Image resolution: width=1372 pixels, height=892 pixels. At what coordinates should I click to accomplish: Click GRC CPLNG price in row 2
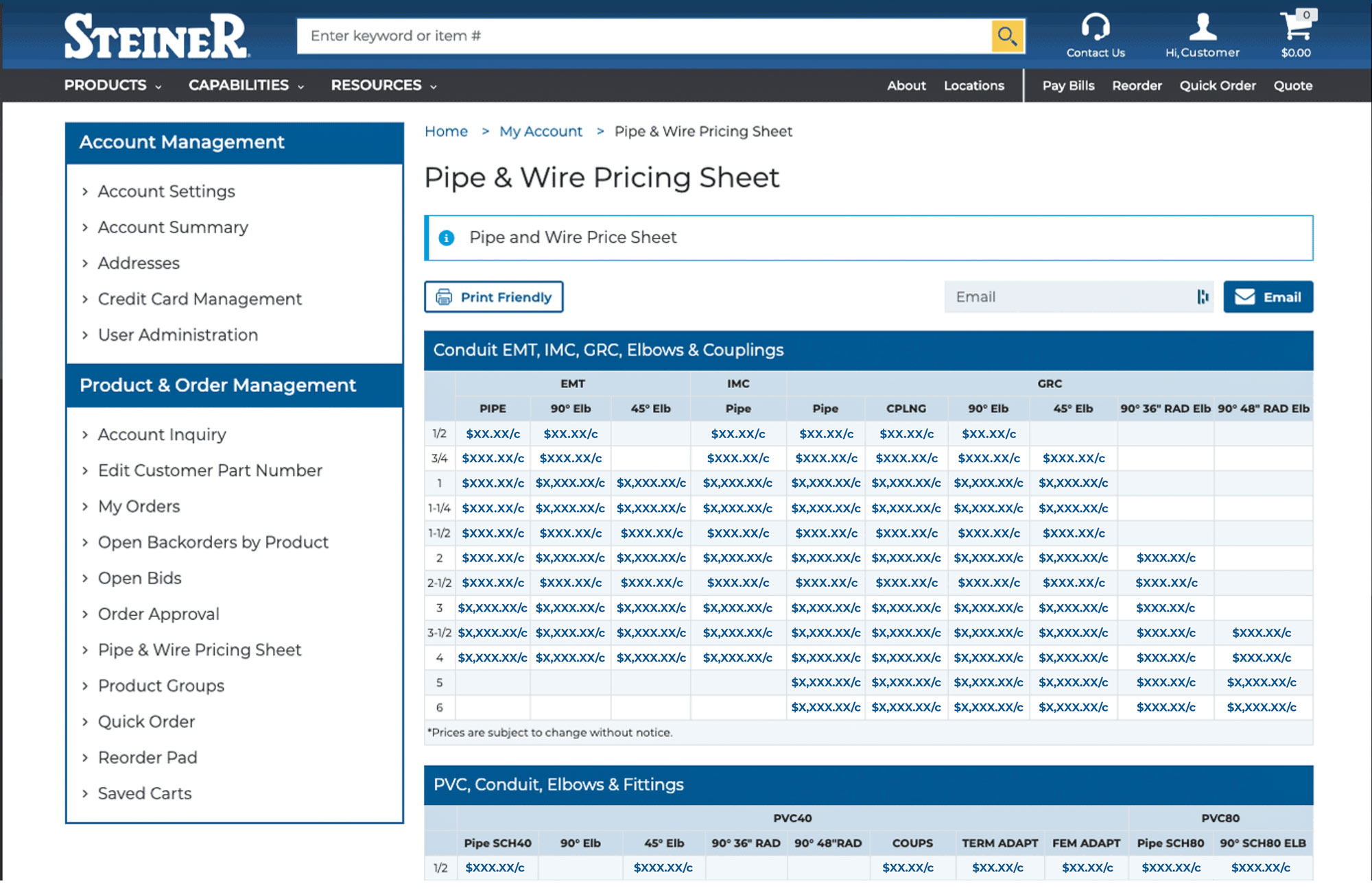point(906,558)
